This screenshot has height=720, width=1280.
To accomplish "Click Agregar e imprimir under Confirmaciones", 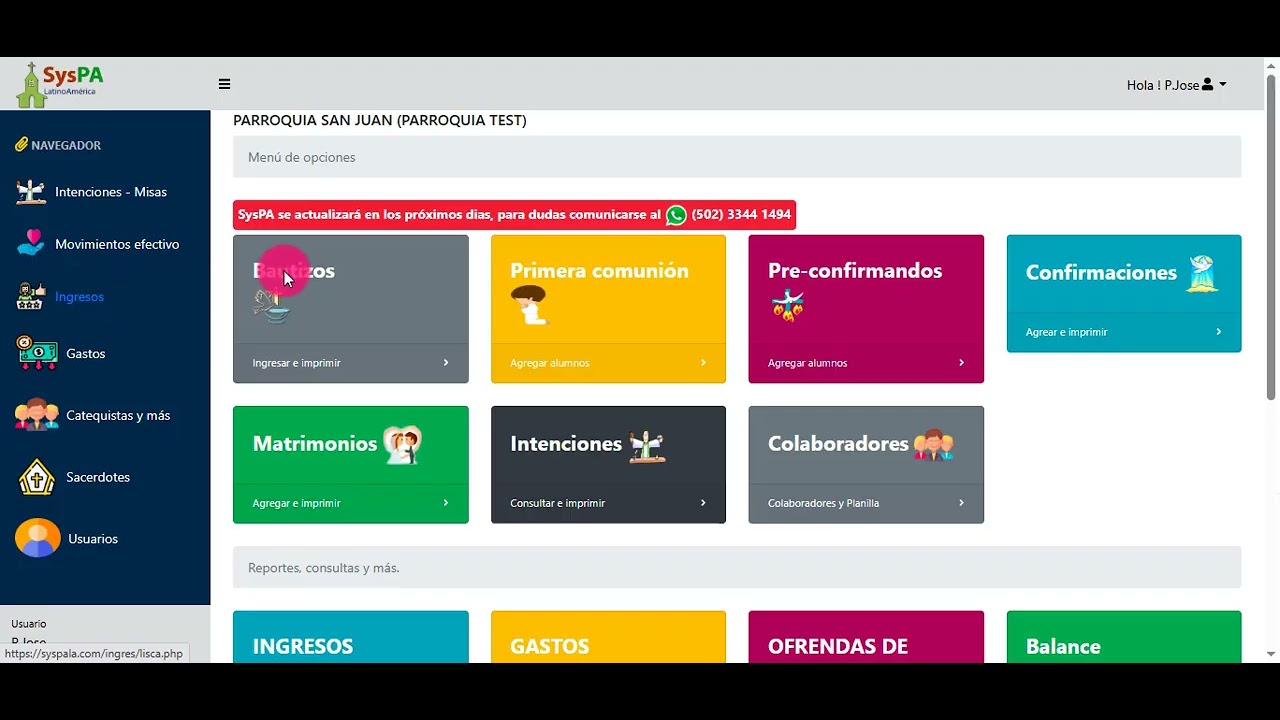I will [1067, 332].
